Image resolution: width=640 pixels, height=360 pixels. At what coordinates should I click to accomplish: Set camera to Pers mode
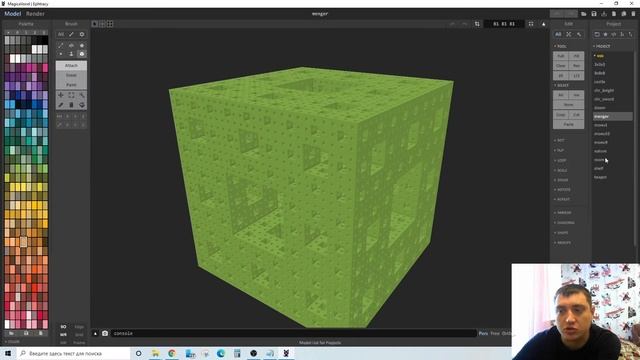tap(483, 333)
